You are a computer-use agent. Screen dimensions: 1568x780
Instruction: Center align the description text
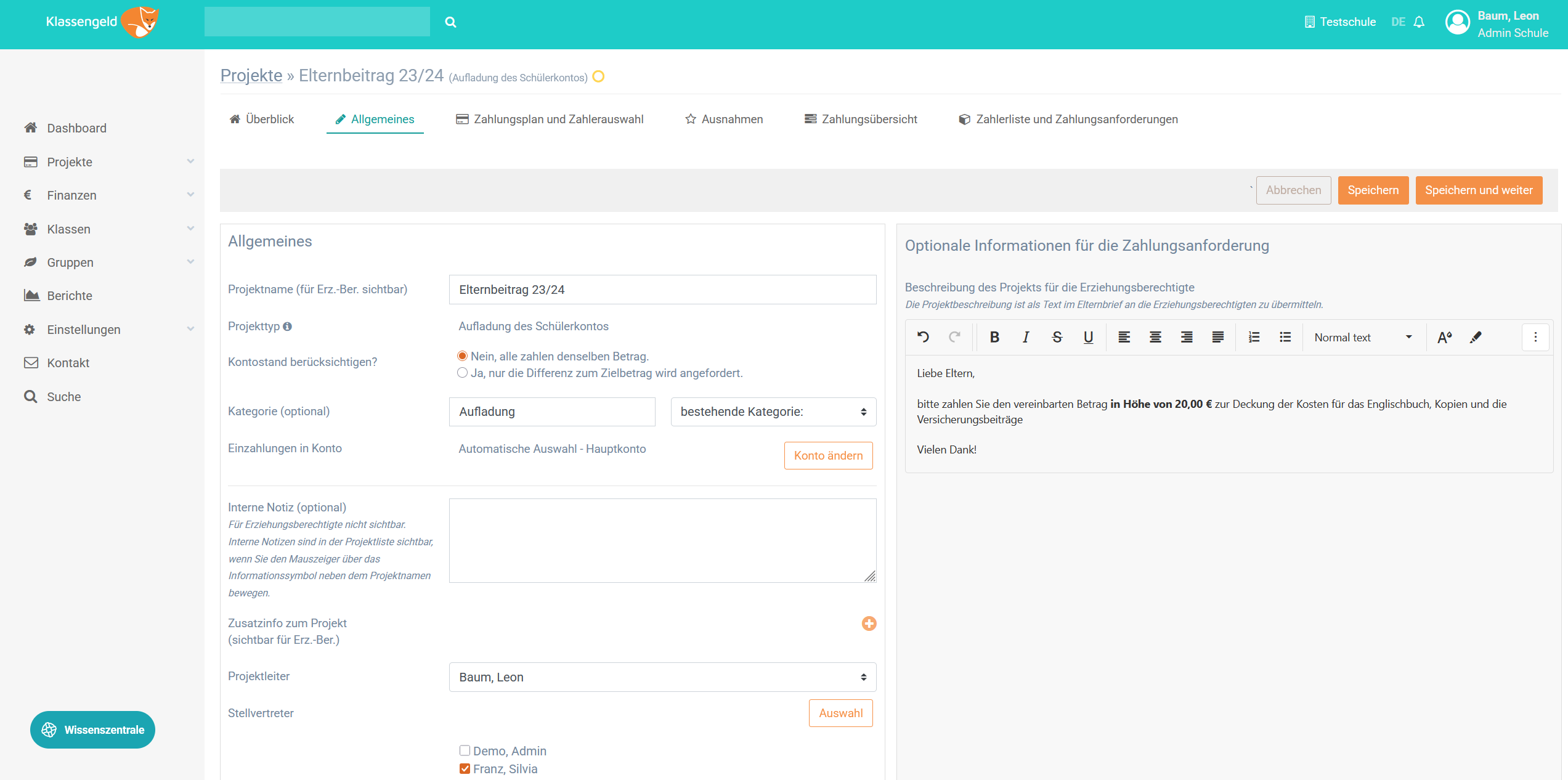pos(1155,337)
